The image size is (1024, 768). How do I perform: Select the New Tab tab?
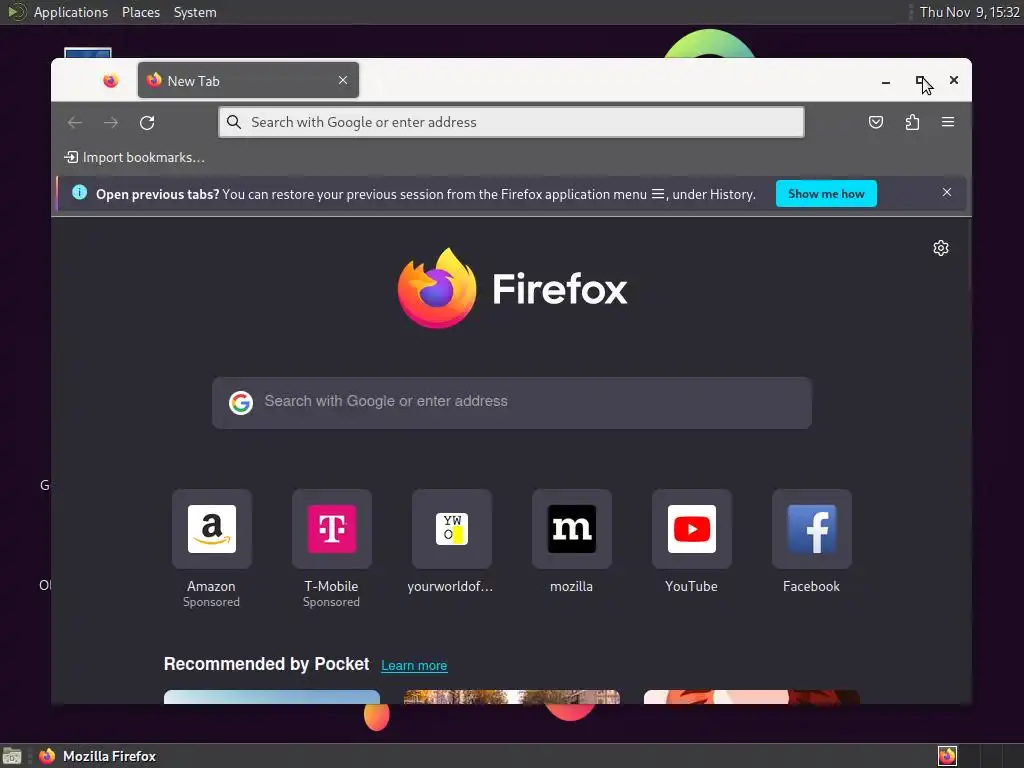point(248,80)
